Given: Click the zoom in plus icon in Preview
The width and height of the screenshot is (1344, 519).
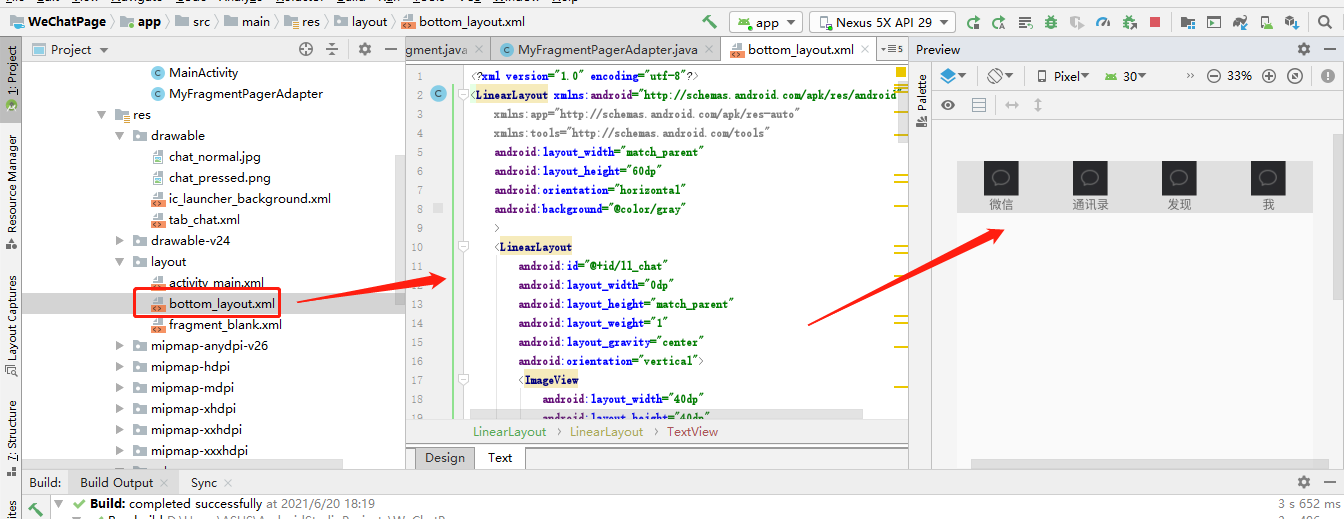Looking at the screenshot, I should click(x=1269, y=76).
